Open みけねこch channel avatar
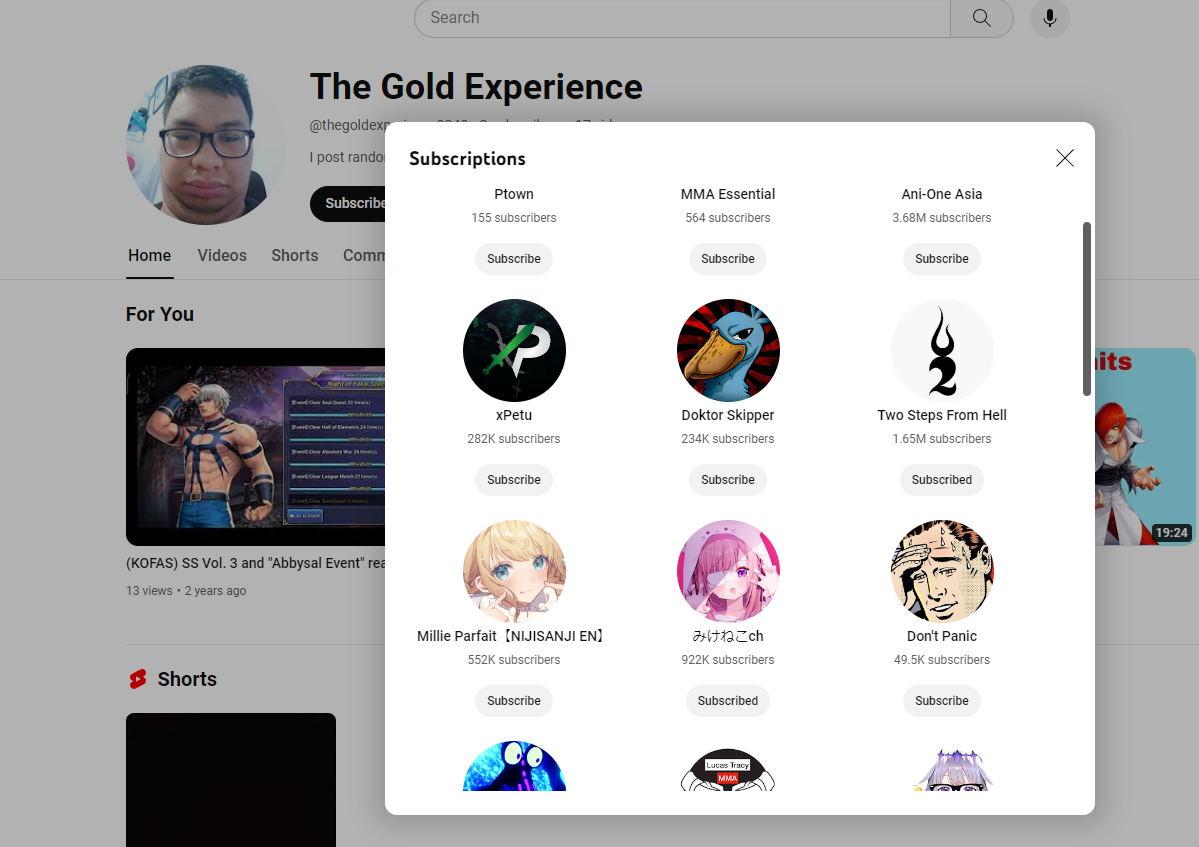Image resolution: width=1199 pixels, height=847 pixels. (x=728, y=571)
